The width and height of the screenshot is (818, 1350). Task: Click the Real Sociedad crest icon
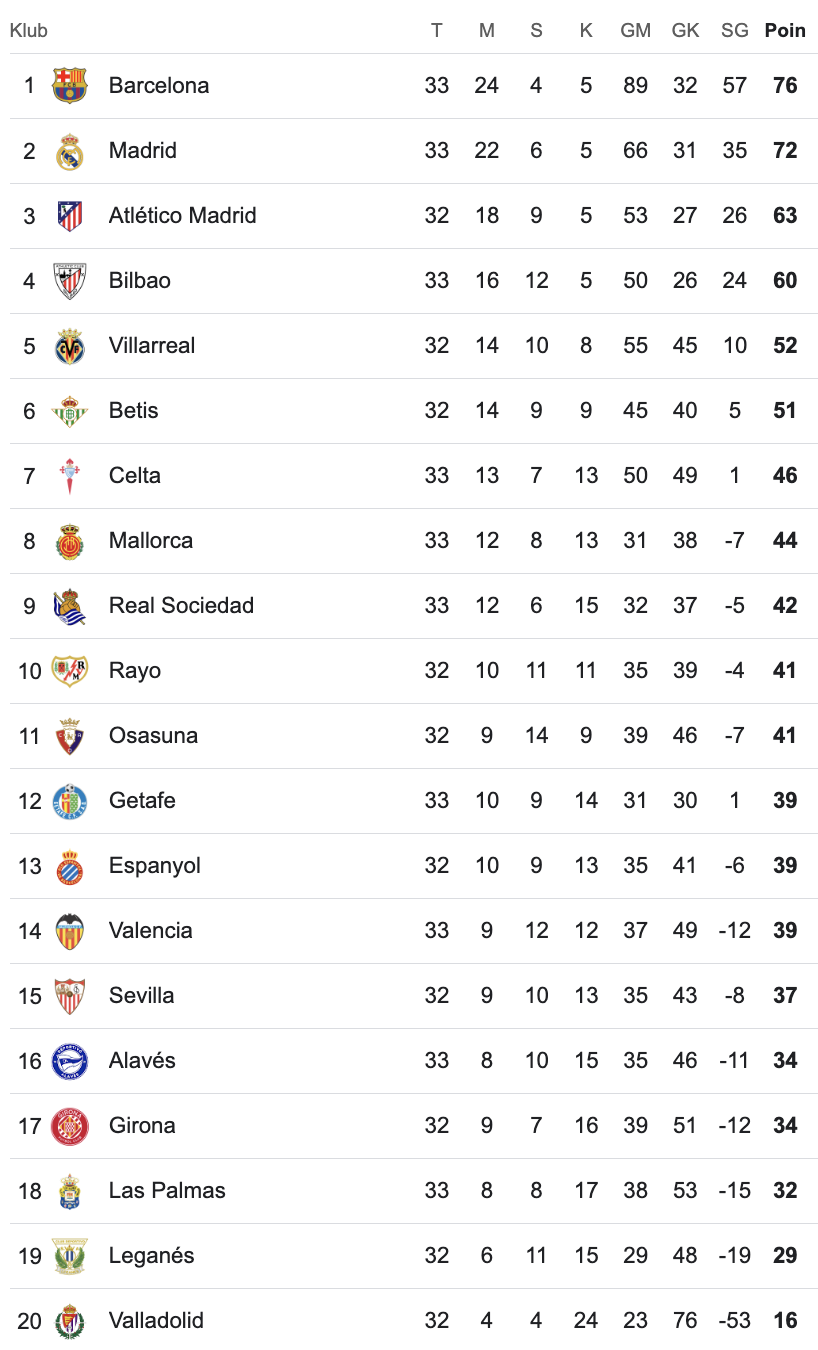69,606
